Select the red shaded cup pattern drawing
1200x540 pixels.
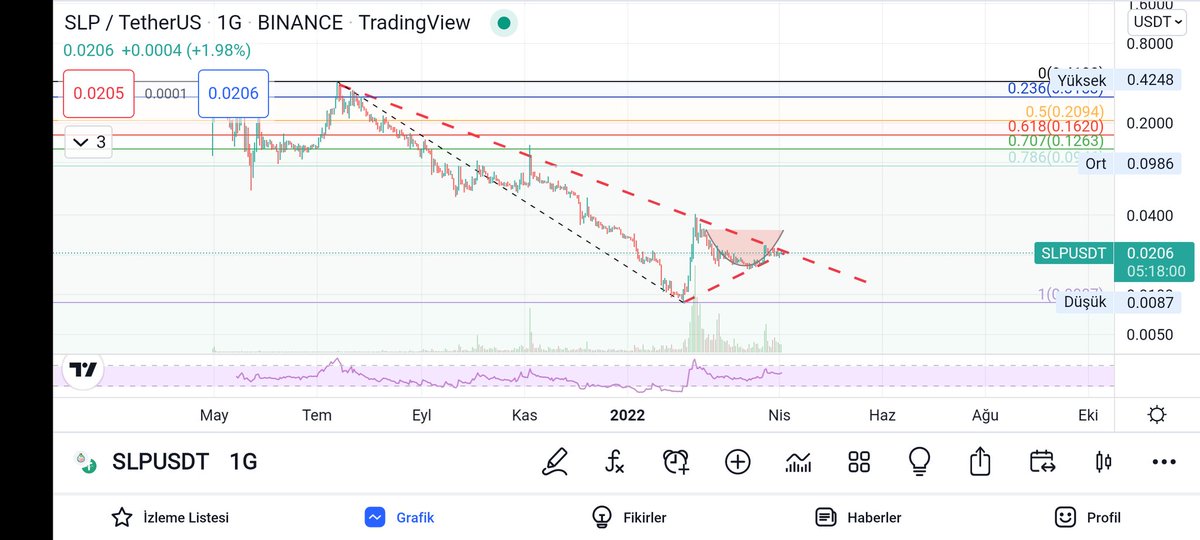coord(743,246)
